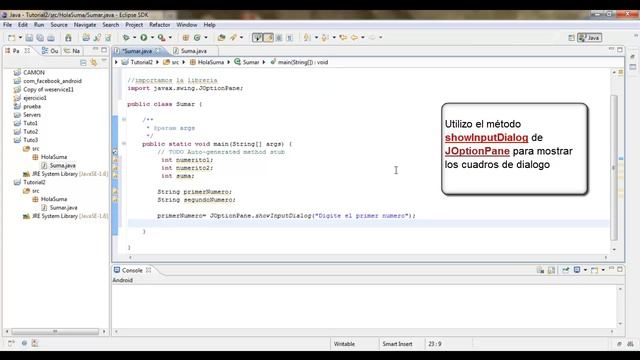Click the Search flashlight toolbar icon

coord(233,38)
